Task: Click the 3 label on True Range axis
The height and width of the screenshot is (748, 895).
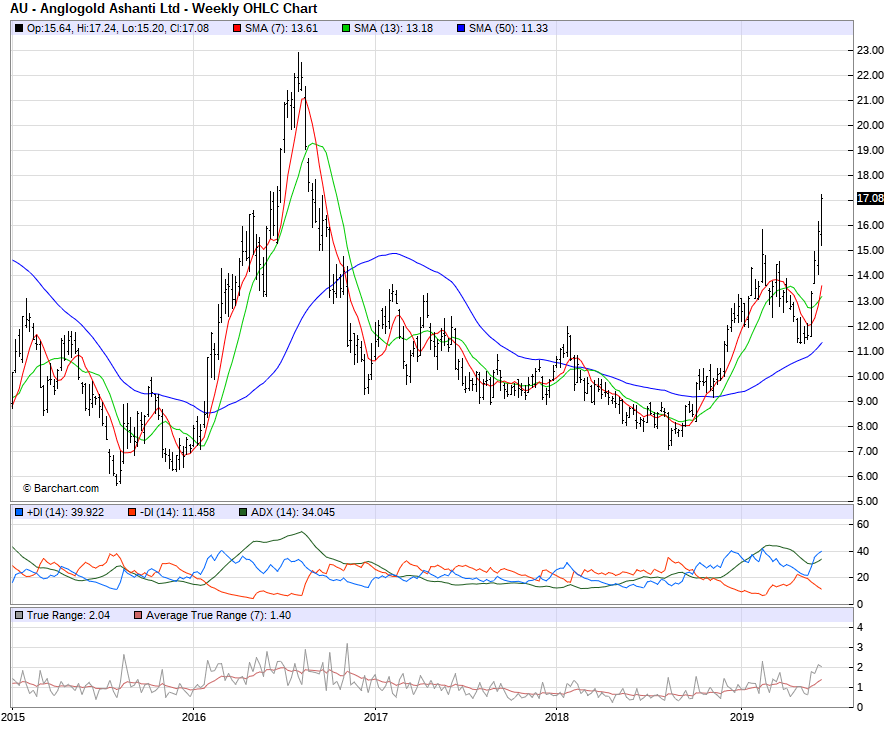Action: 860,647
